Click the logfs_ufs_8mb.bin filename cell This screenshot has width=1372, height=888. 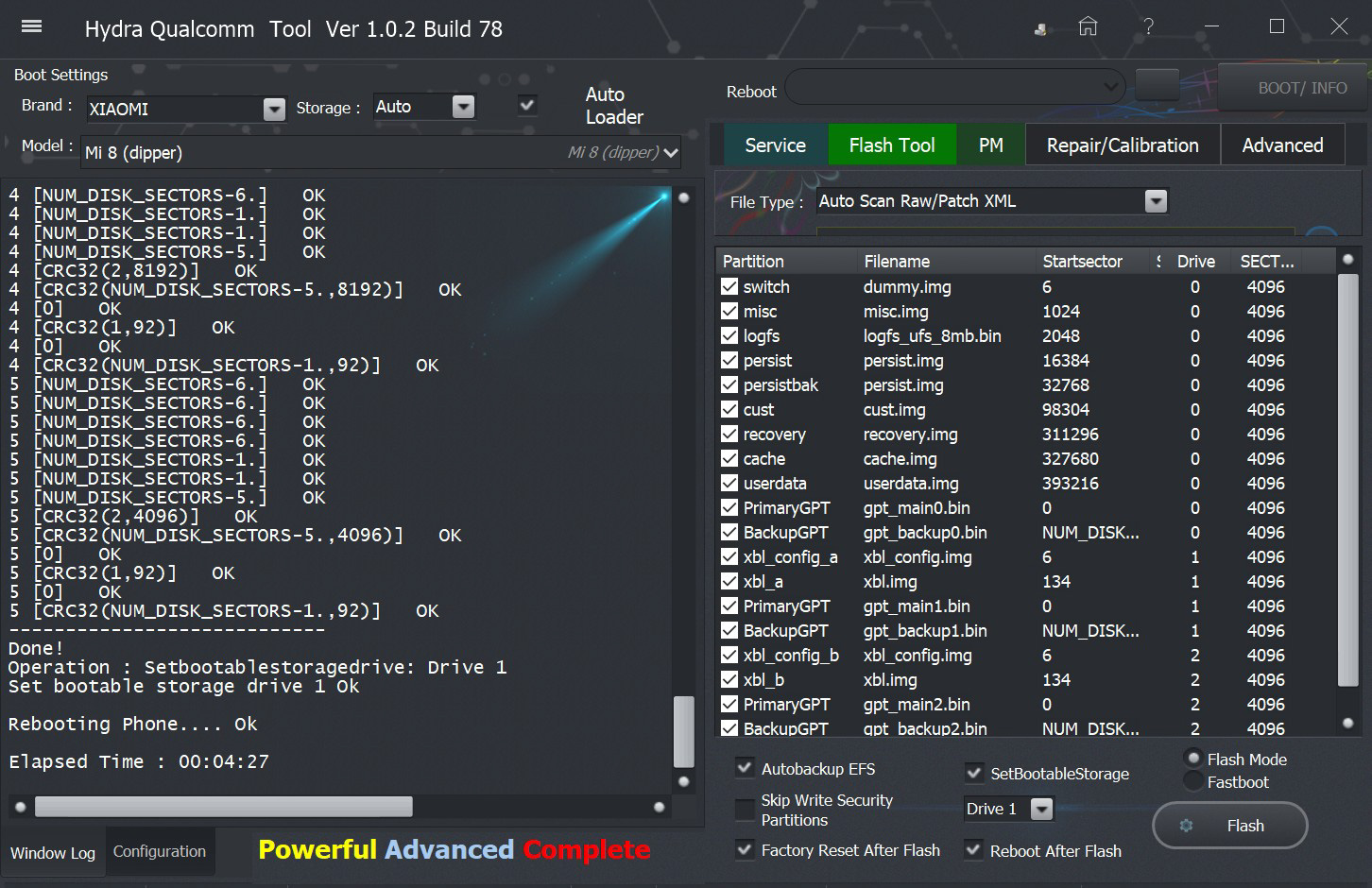(x=932, y=335)
